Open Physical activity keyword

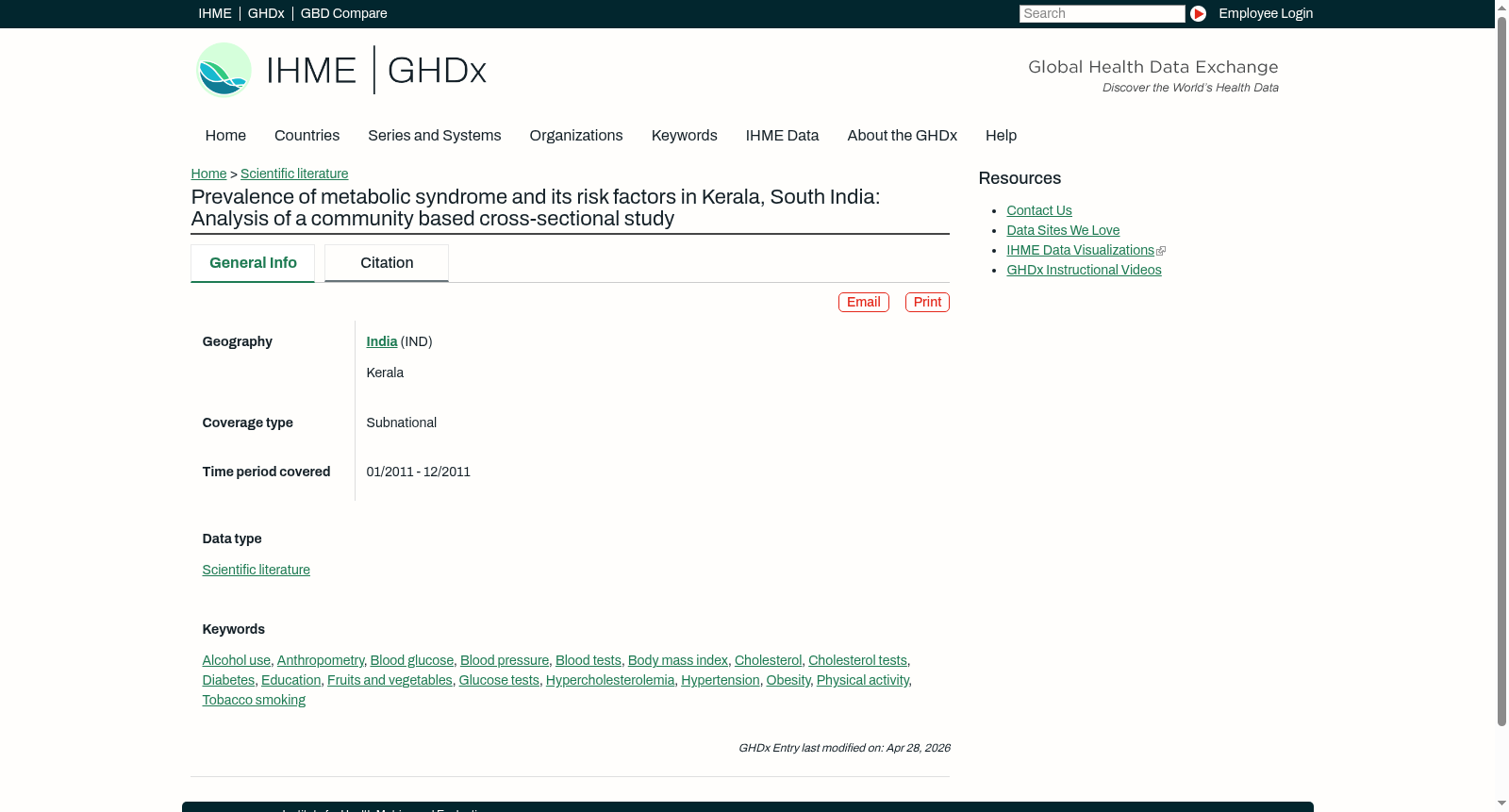coord(863,680)
